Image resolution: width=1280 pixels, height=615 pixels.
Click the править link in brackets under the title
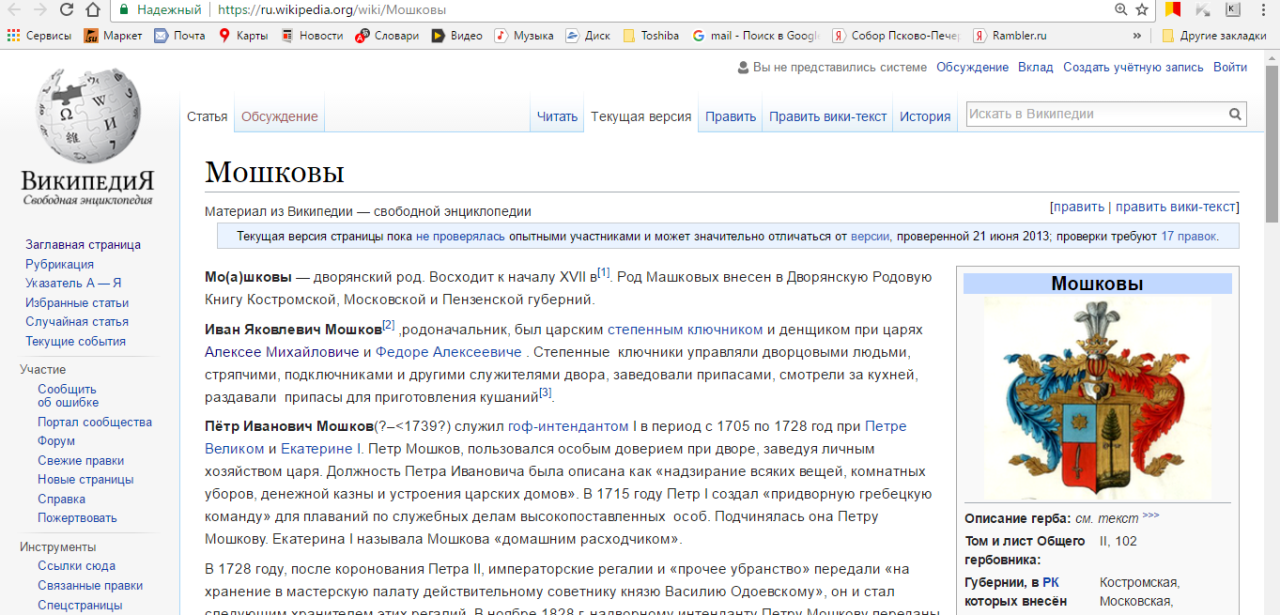click(1079, 207)
